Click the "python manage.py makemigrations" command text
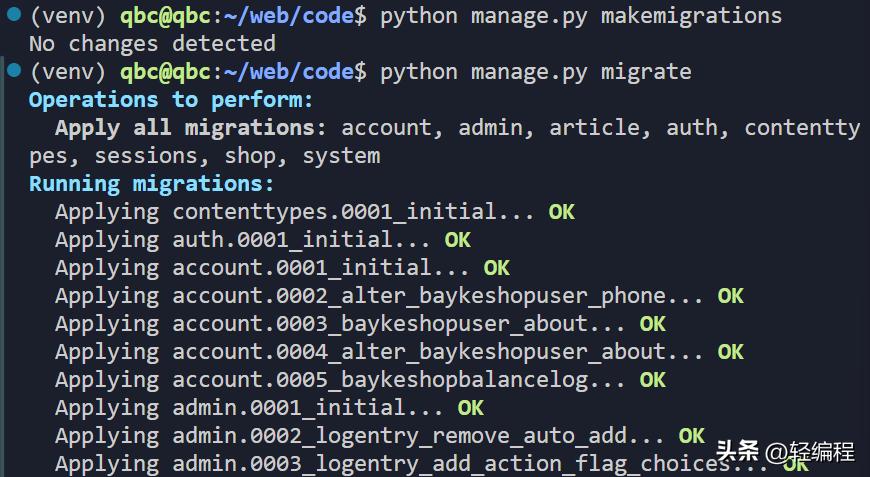 [581, 16]
